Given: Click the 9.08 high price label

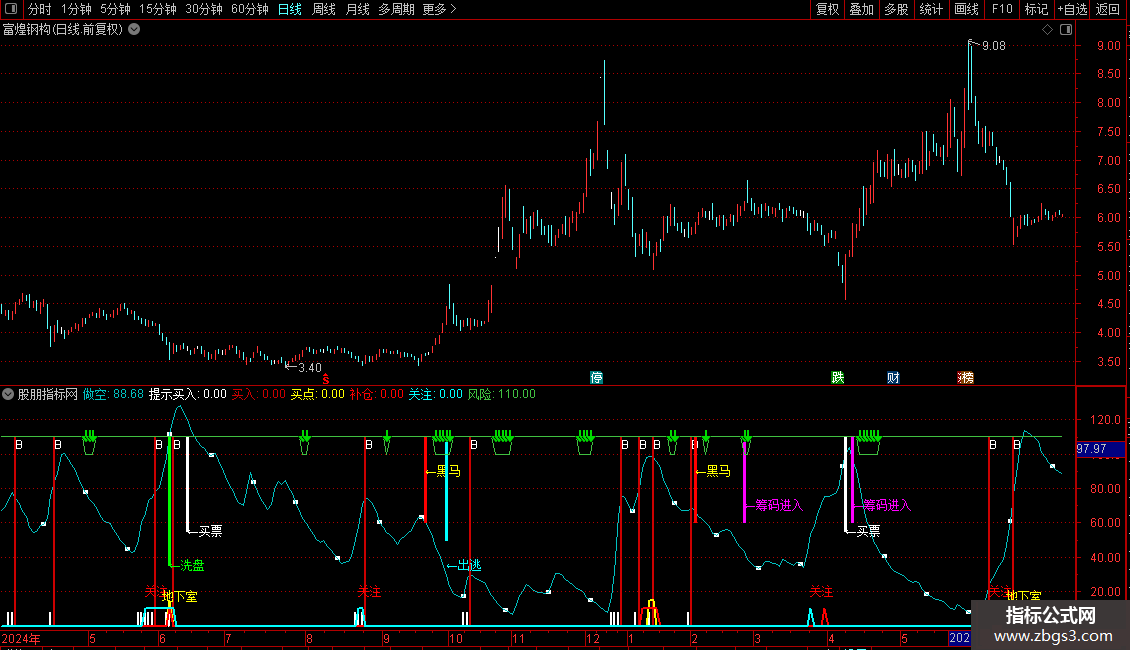Looking at the screenshot, I should coord(994,45).
